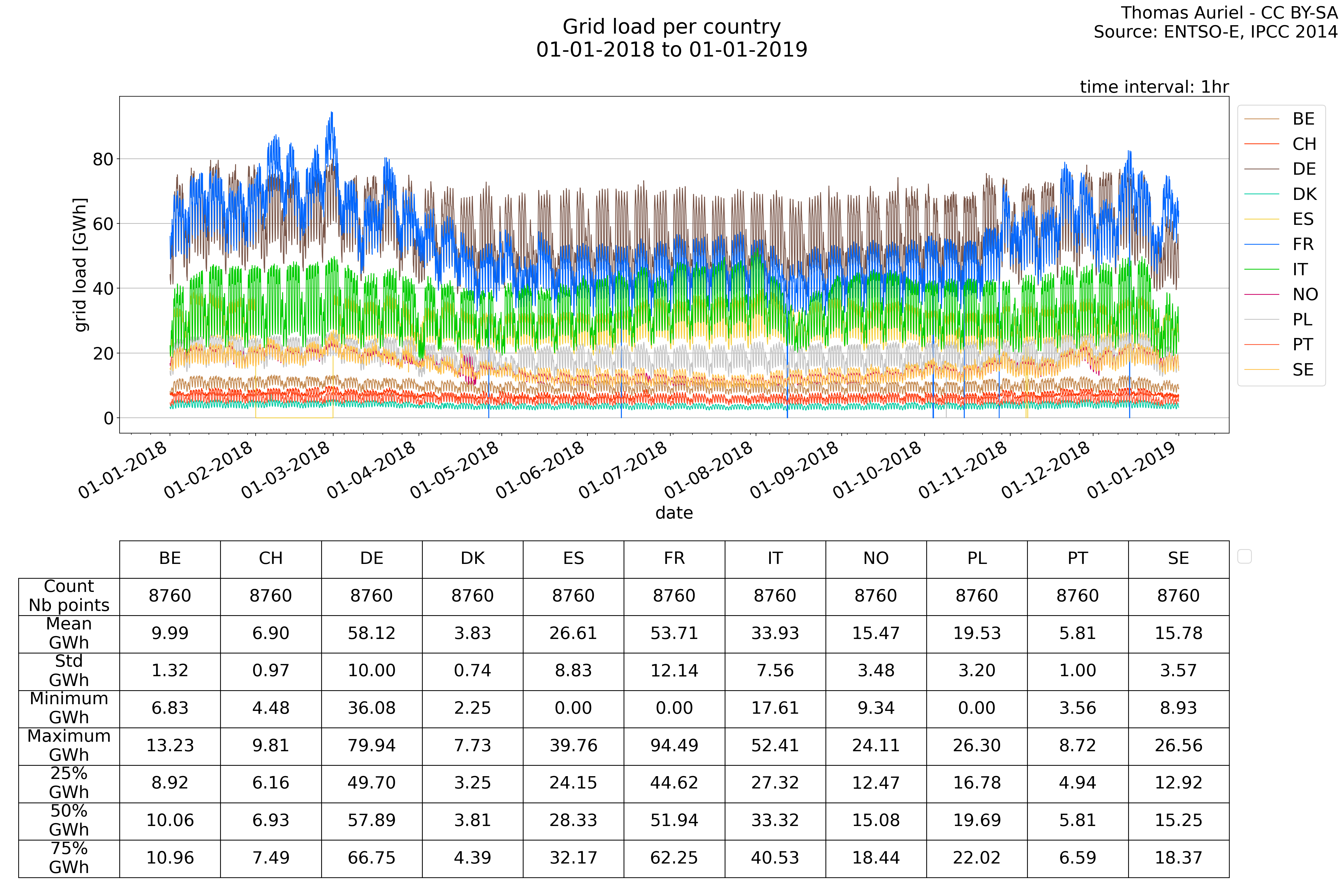Viewport: 1344px width, 896px height.
Task: Click the PT 75% value 6.59
Action: pyautogui.click(x=1077, y=857)
